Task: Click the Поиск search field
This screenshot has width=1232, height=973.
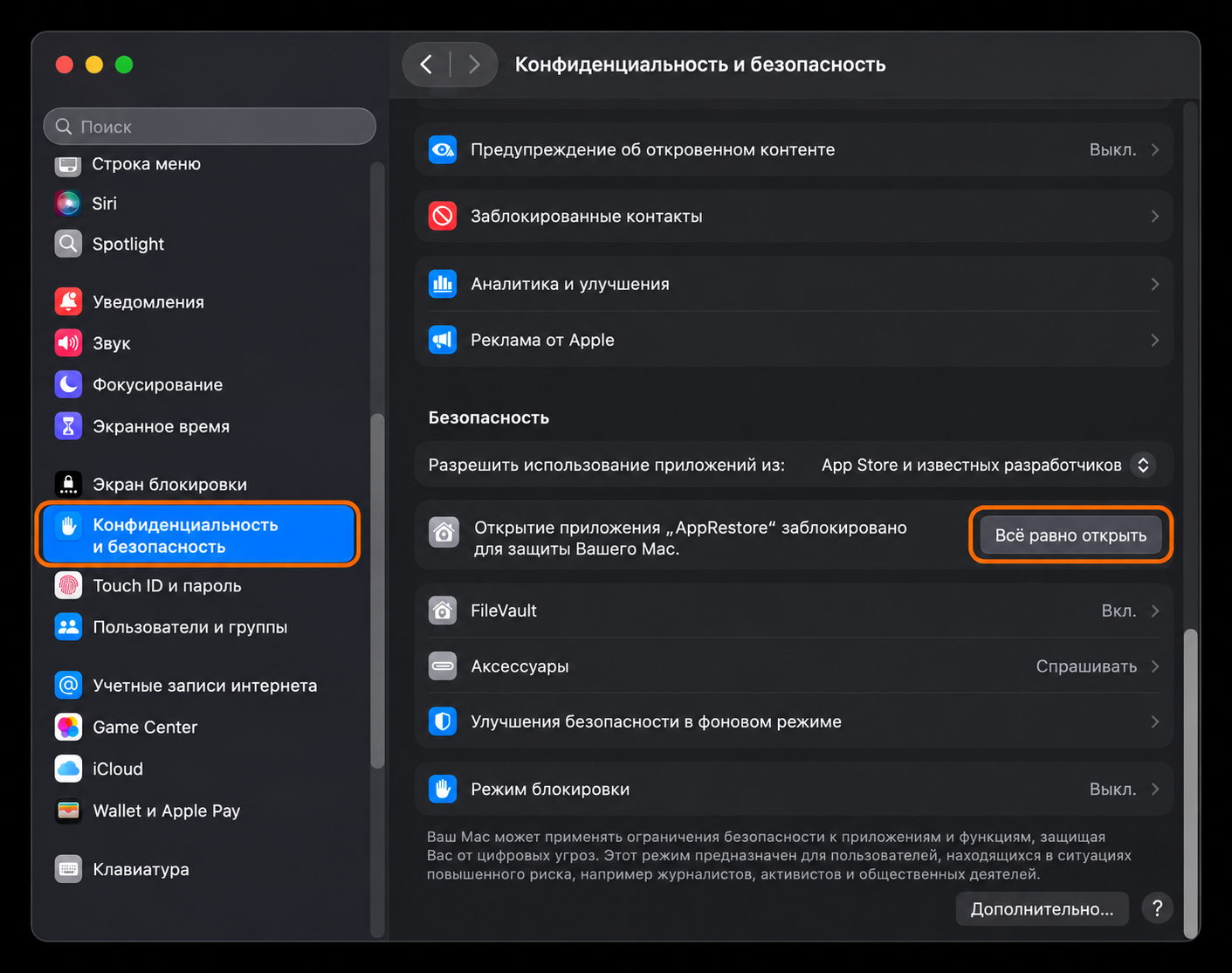Action: (x=210, y=127)
